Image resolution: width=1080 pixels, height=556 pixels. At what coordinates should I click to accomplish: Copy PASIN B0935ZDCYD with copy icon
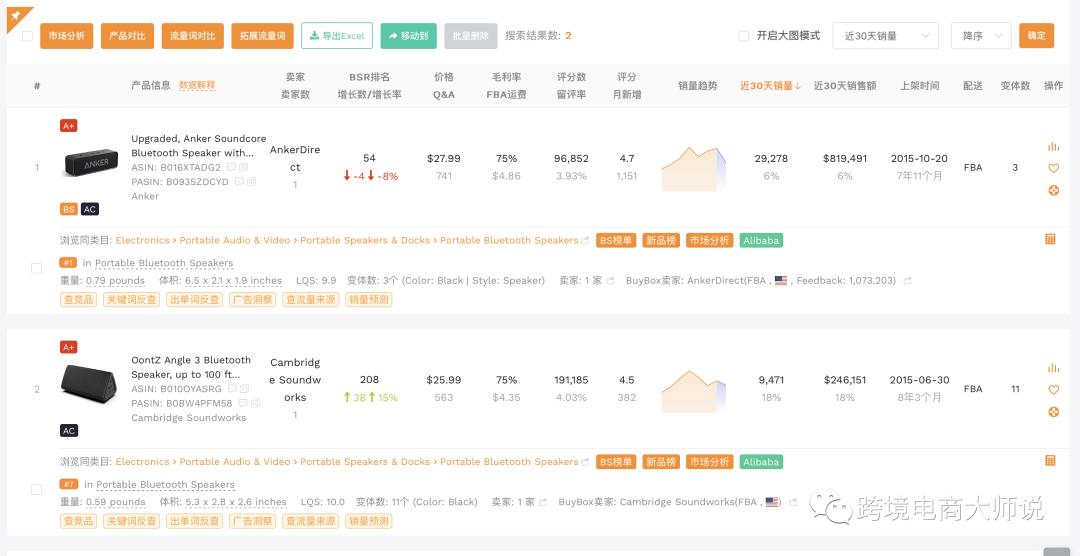(251, 182)
